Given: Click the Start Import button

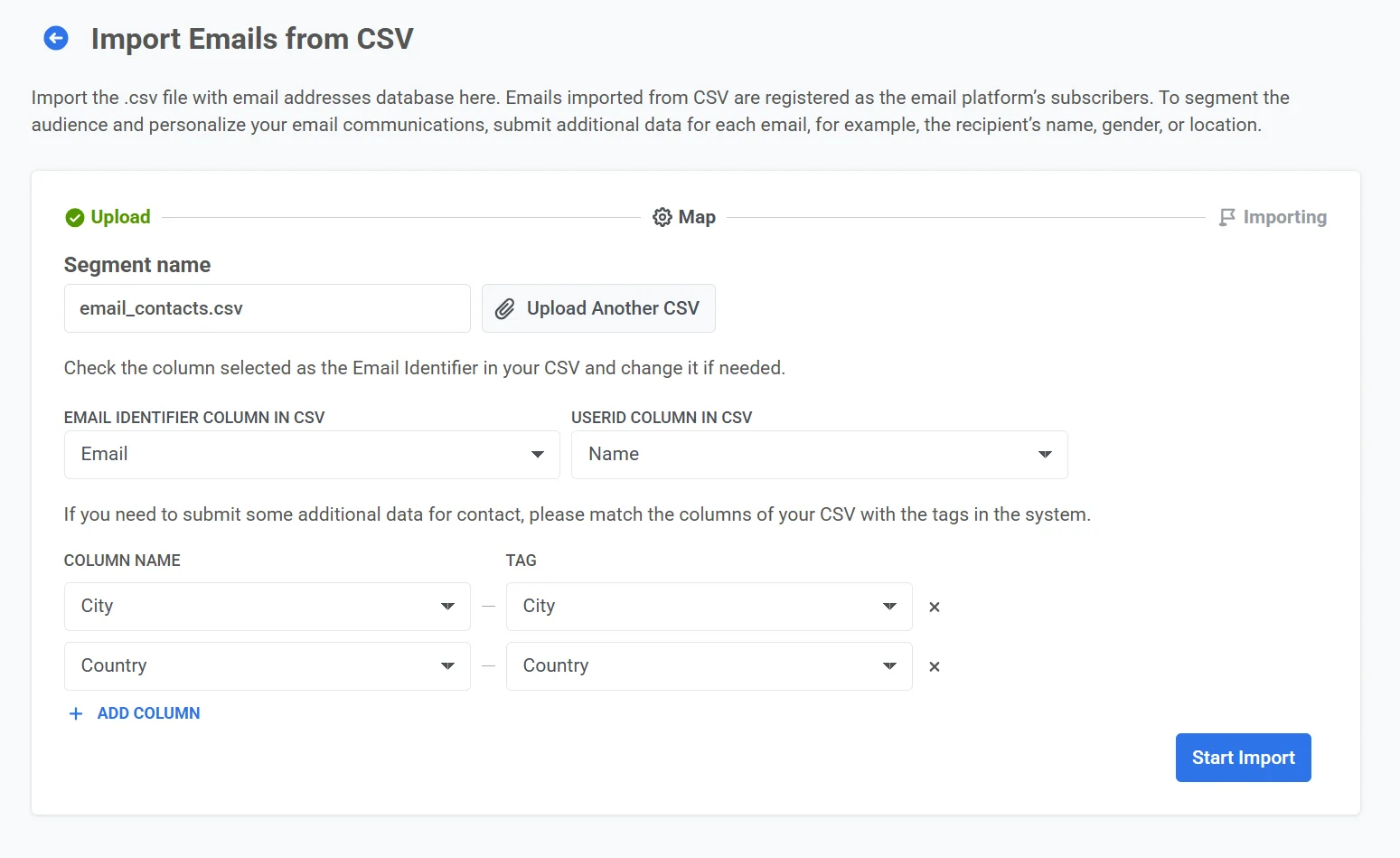Looking at the screenshot, I should pyautogui.click(x=1243, y=758).
